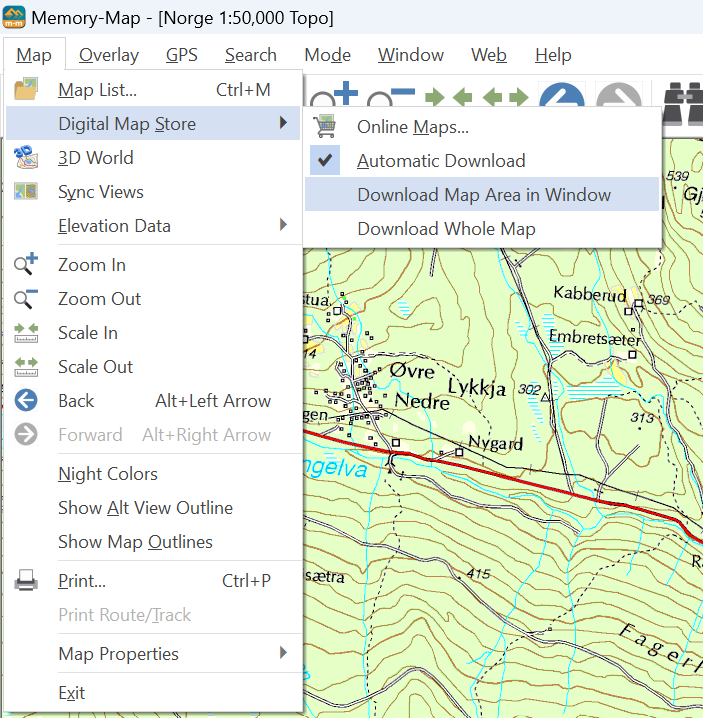Toggle Night Colors option
Screen dimensions: 703x718
(x=108, y=474)
